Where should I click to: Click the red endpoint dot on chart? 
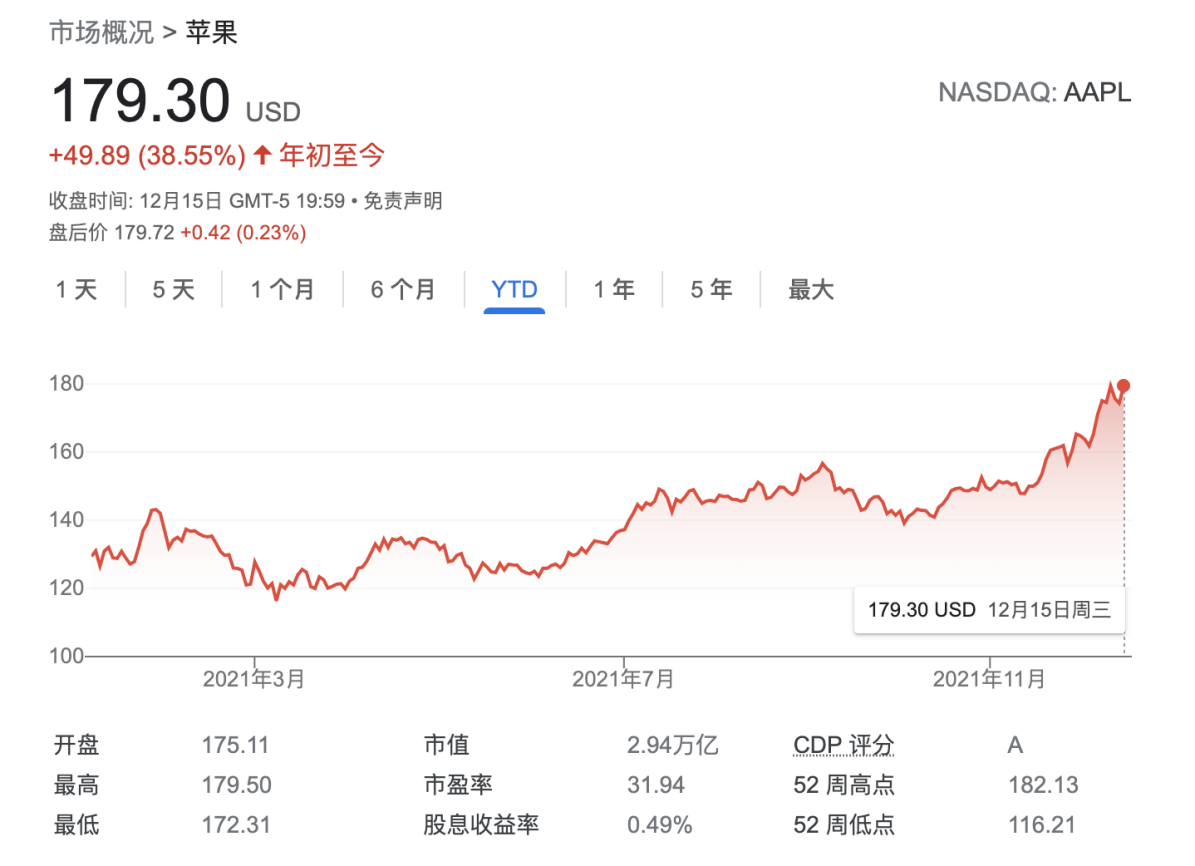[1123, 386]
